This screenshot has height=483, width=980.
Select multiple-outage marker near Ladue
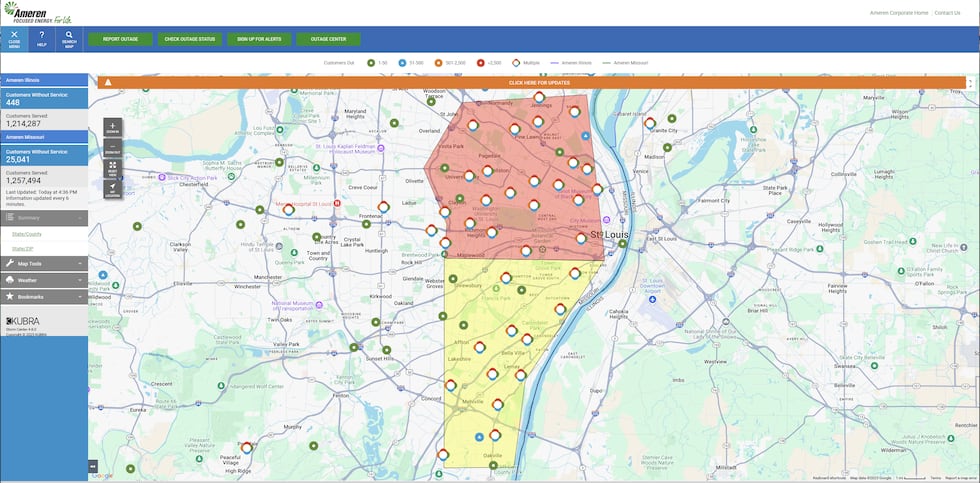[x=384, y=207]
